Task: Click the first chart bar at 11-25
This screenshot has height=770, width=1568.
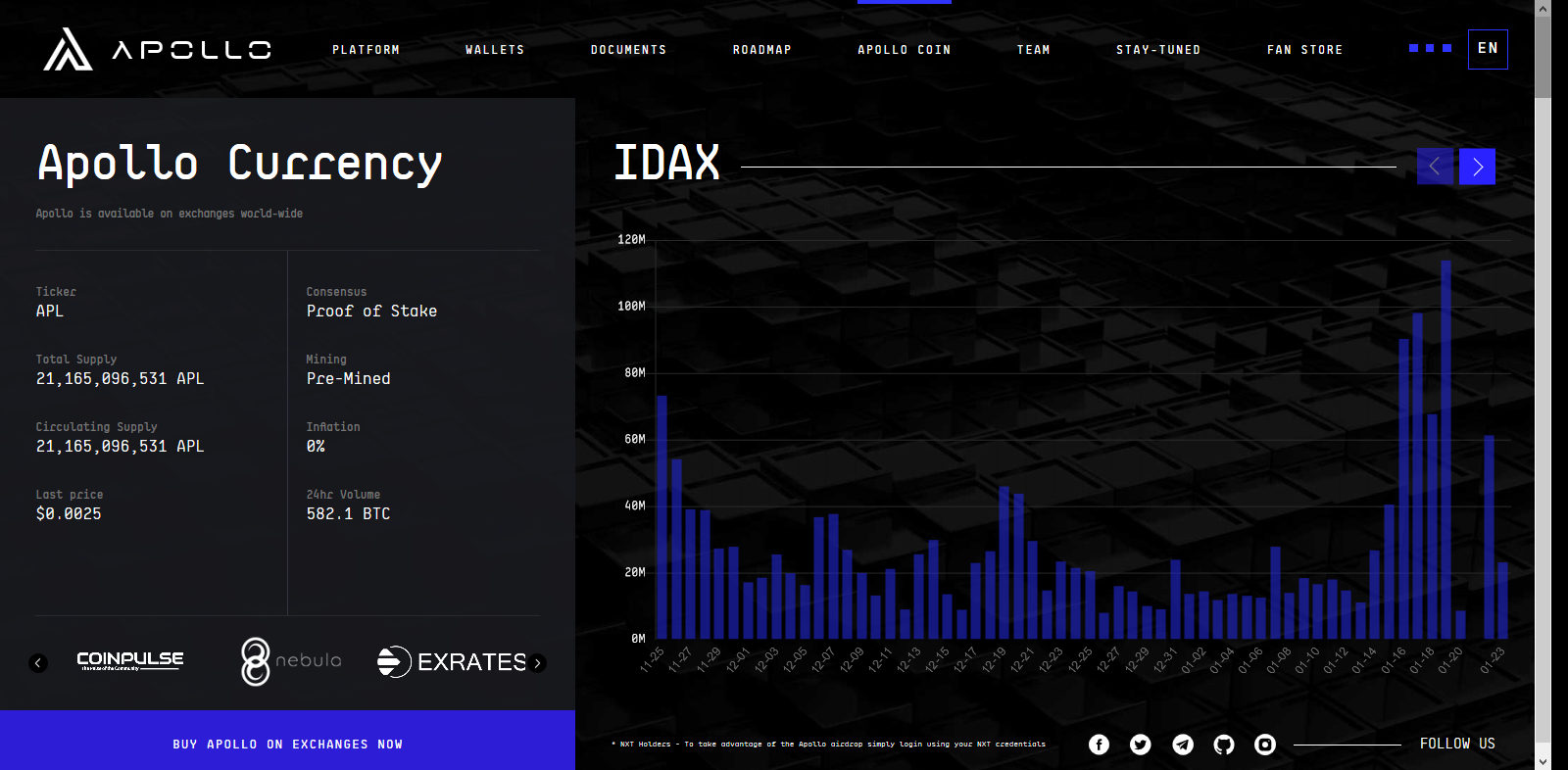Action: [661, 517]
